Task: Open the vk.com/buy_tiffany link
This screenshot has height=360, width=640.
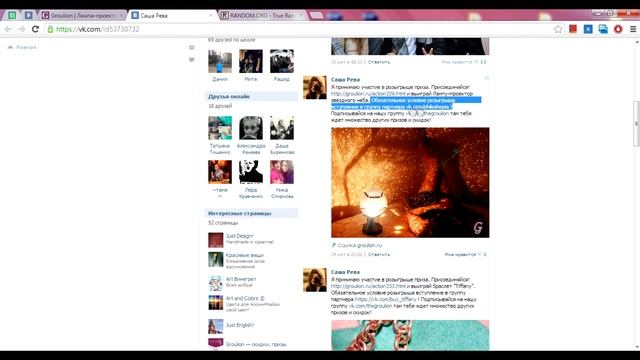Action: (x=385, y=299)
